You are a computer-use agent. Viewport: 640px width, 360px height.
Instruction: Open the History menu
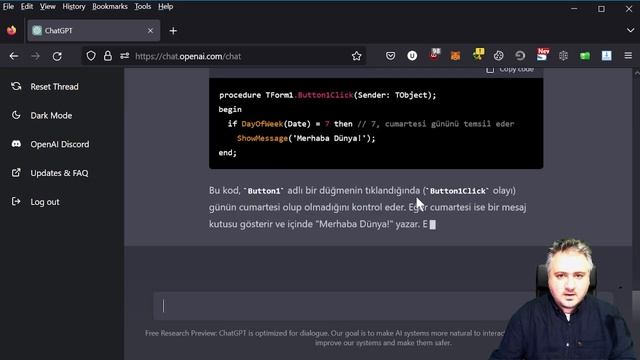click(x=74, y=7)
